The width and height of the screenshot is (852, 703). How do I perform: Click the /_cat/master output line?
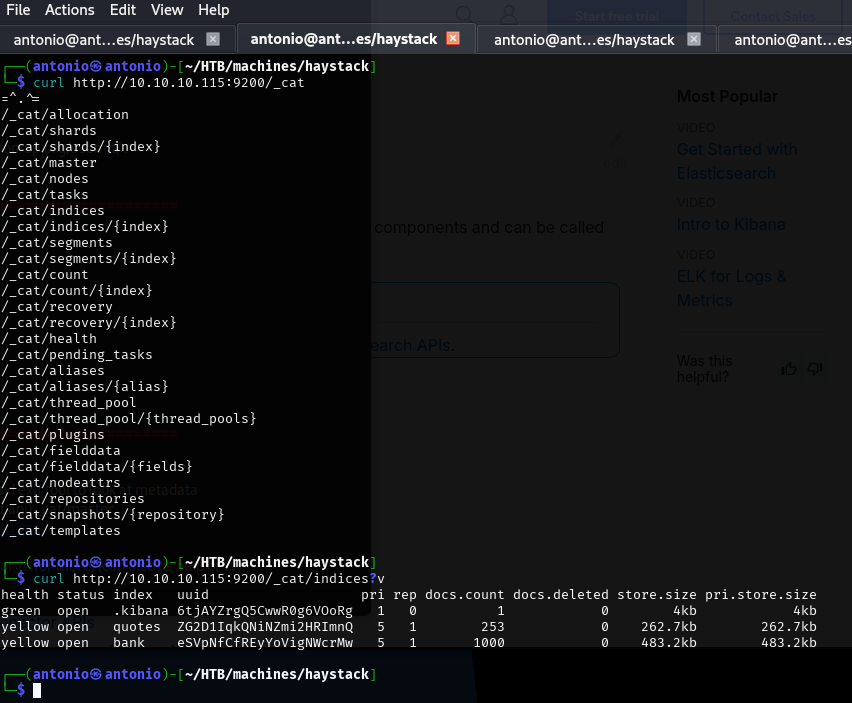click(x=49, y=162)
